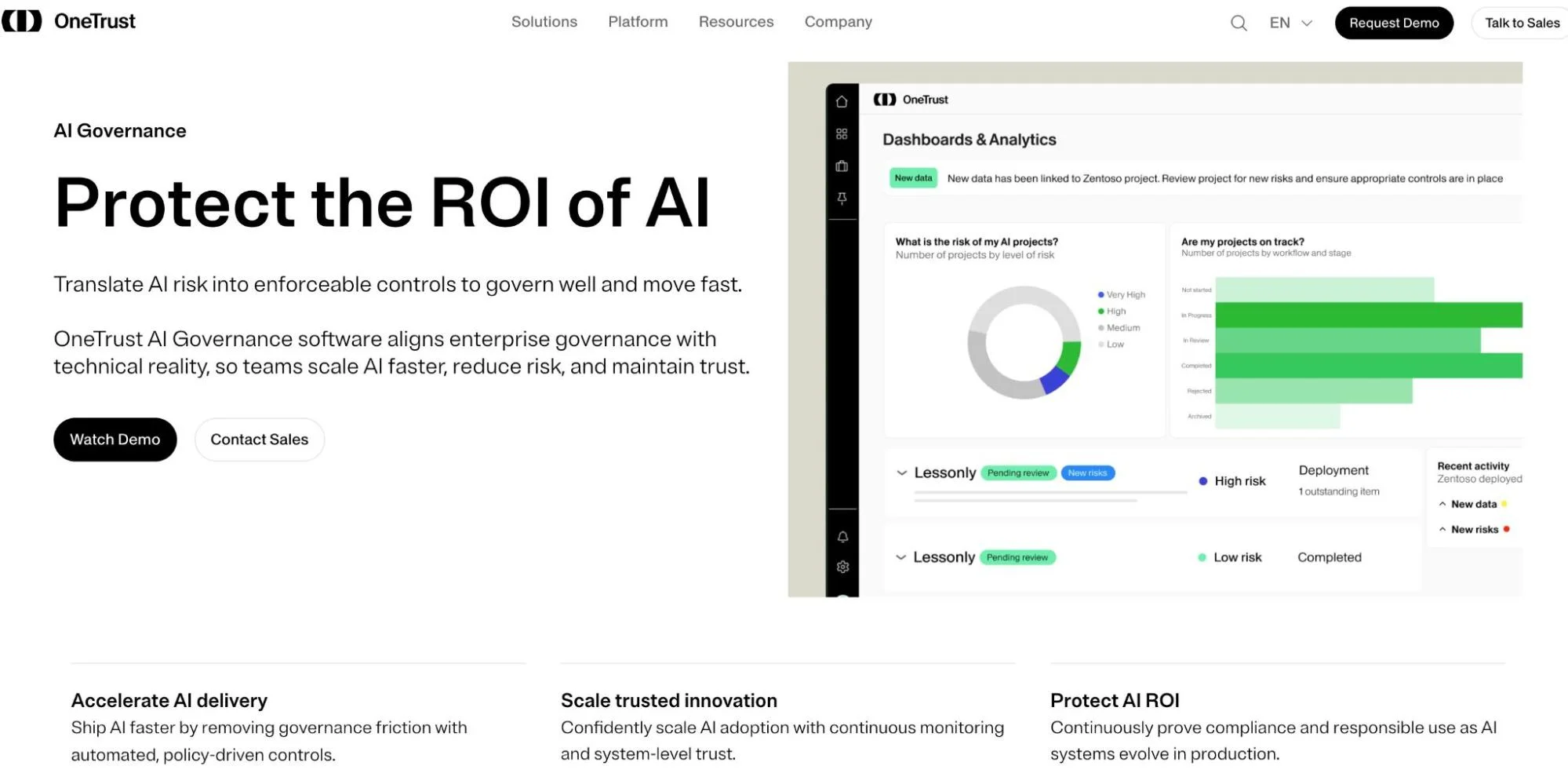Open the Solutions menu

544,22
